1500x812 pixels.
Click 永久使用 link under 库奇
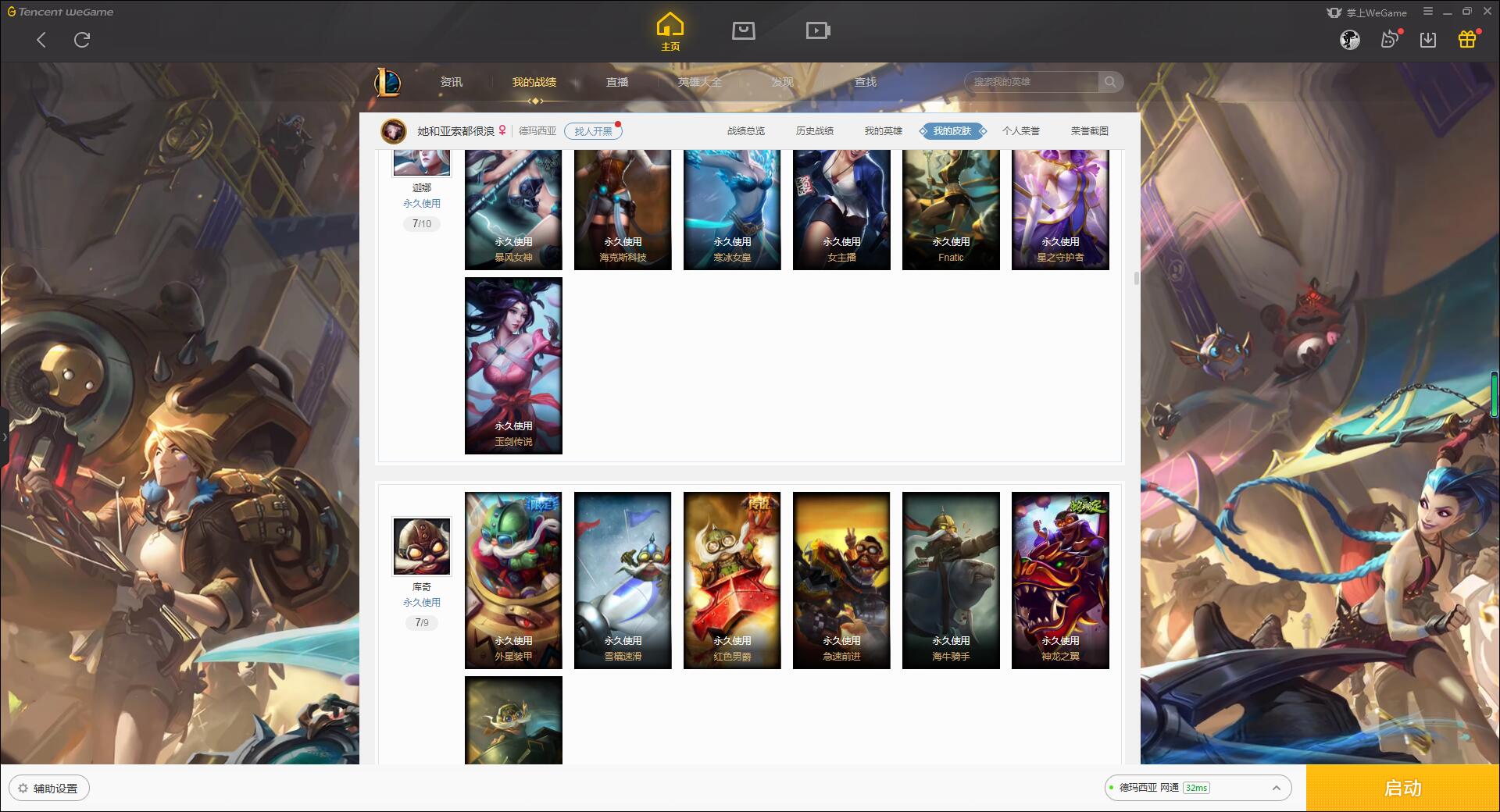422,602
